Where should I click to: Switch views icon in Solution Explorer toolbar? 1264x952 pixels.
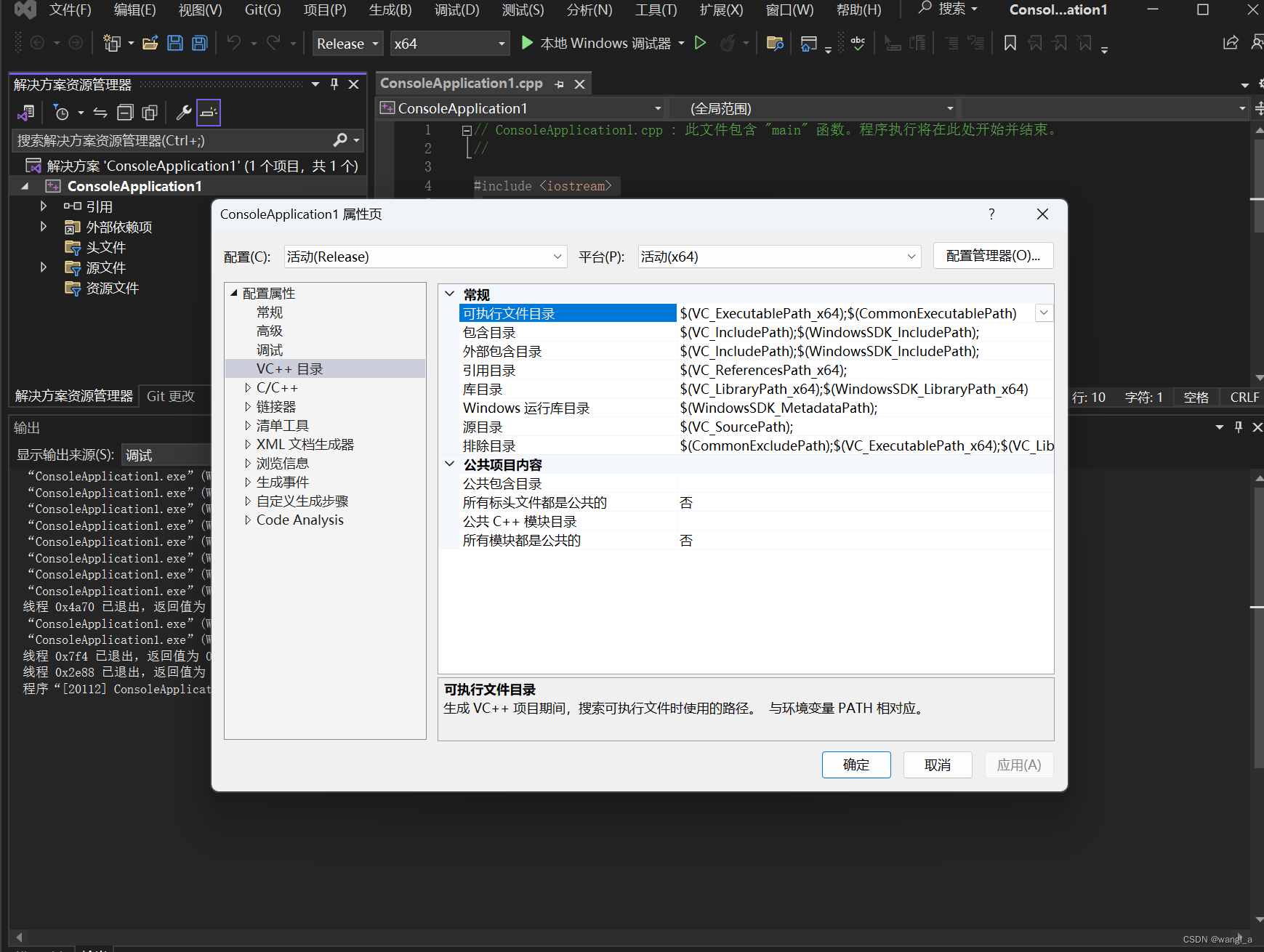(26, 113)
